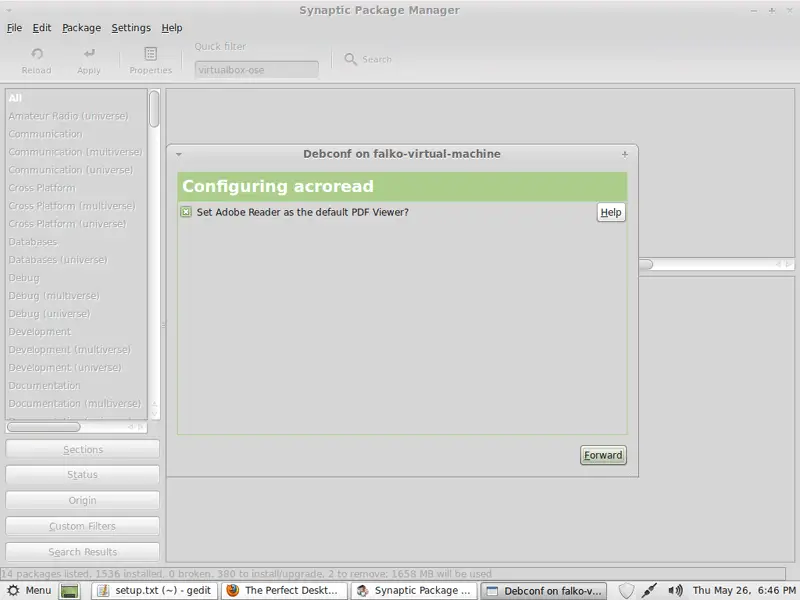Click the show desktop icon in taskbar
The height and width of the screenshot is (600, 800).
coord(70,591)
